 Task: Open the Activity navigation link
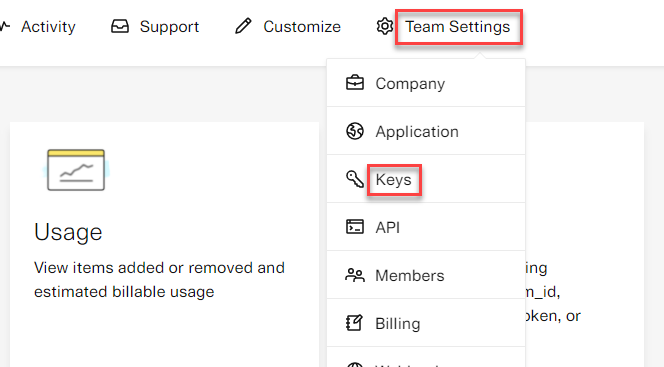[x=48, y=27]
